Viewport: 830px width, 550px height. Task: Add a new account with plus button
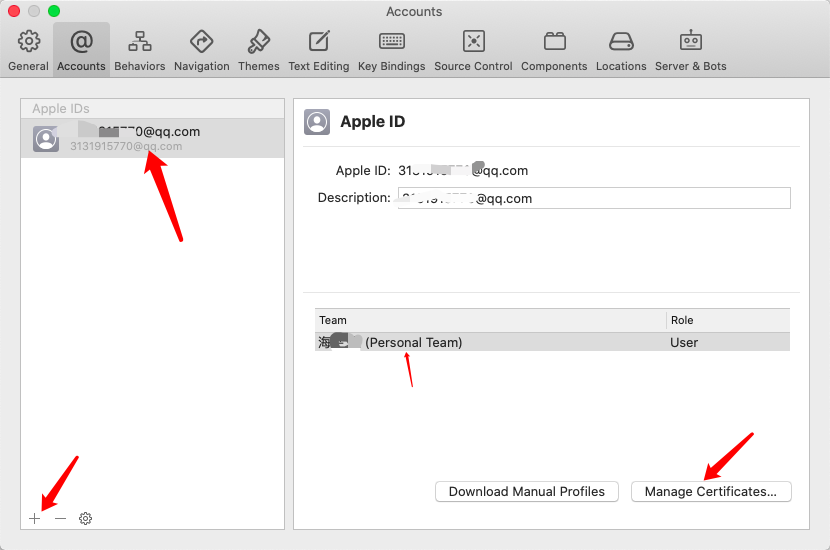pyautogui.click(x=35, y=518)
